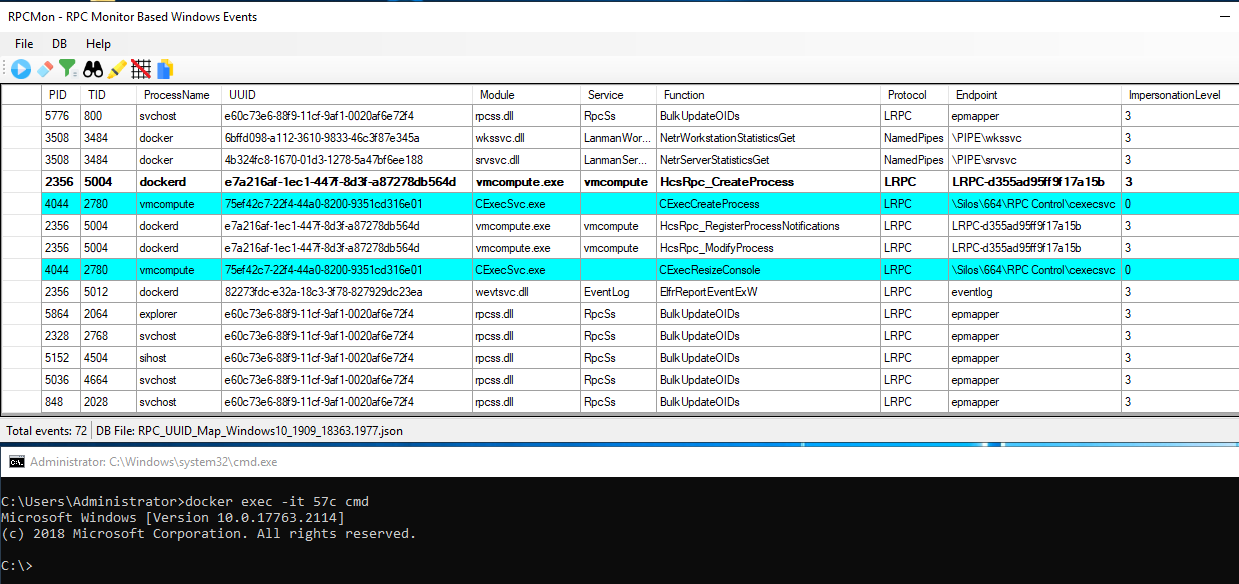Select the CExecResizeConsole row

point(619,270)
